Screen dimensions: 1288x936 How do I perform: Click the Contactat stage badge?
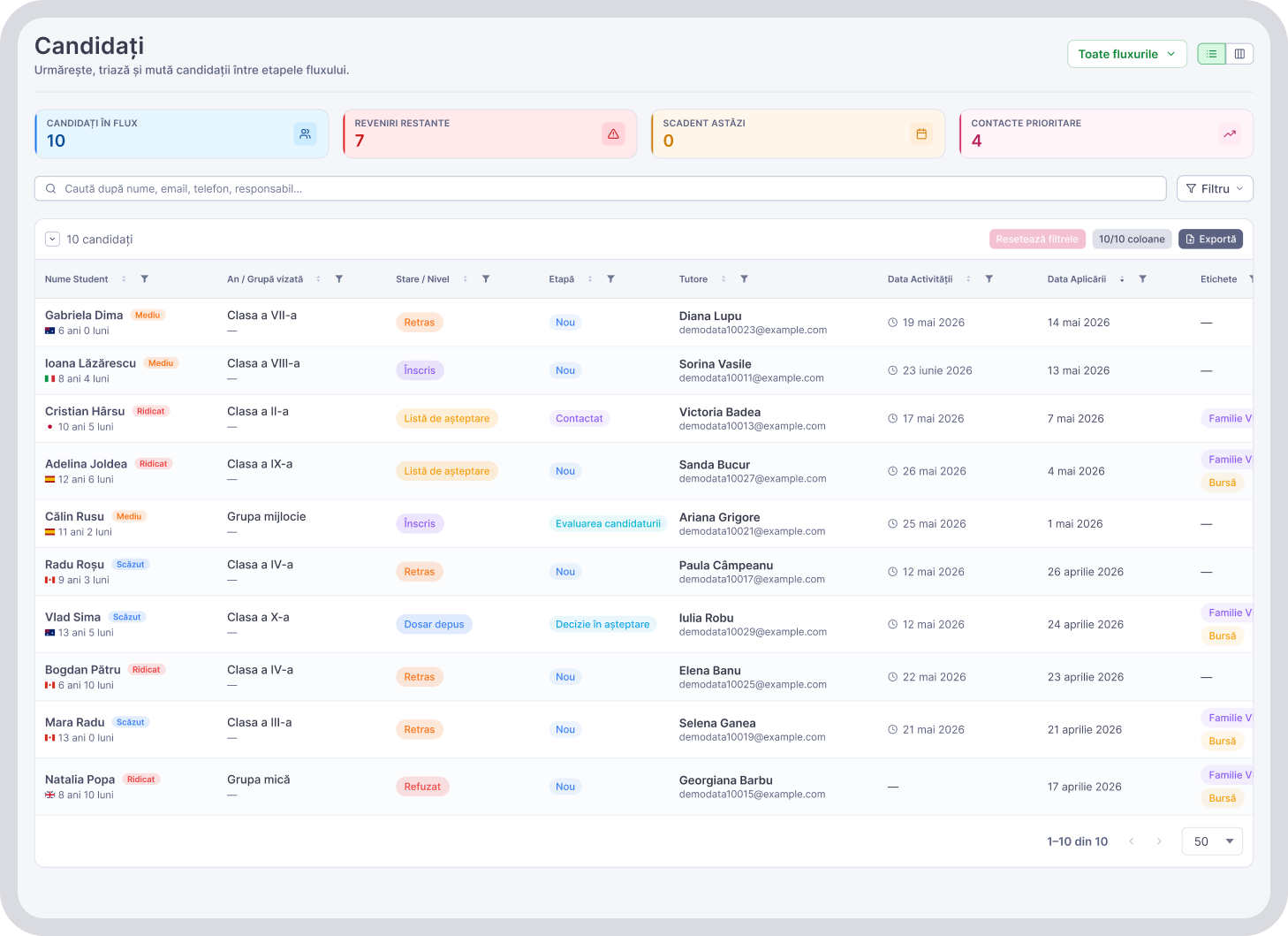click(580, 419)
